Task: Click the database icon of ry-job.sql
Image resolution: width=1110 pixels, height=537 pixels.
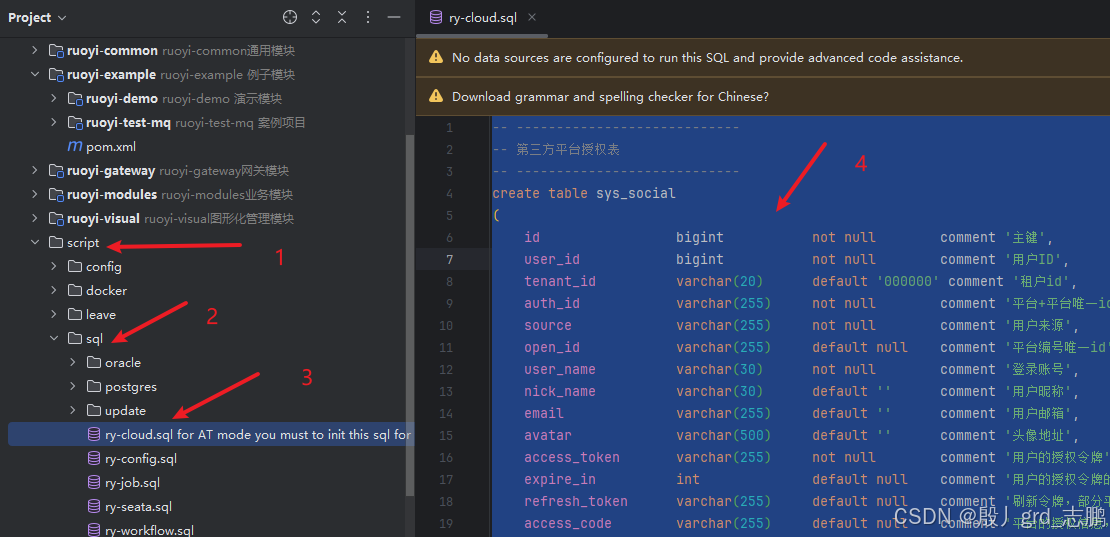Action: coord(93,483)
